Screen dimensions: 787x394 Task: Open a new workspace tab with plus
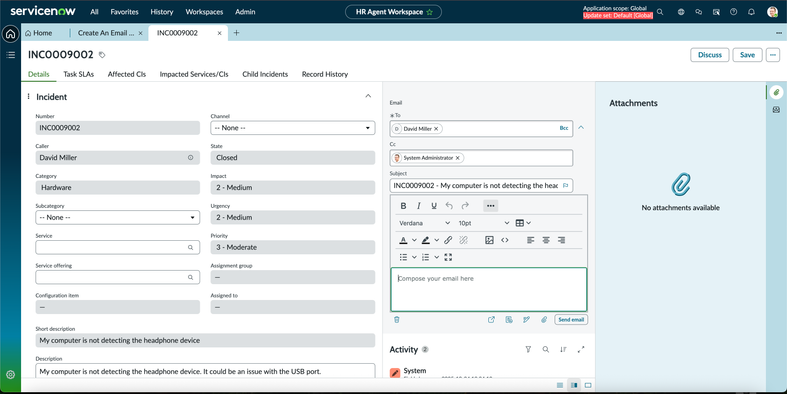pos(236,33)
